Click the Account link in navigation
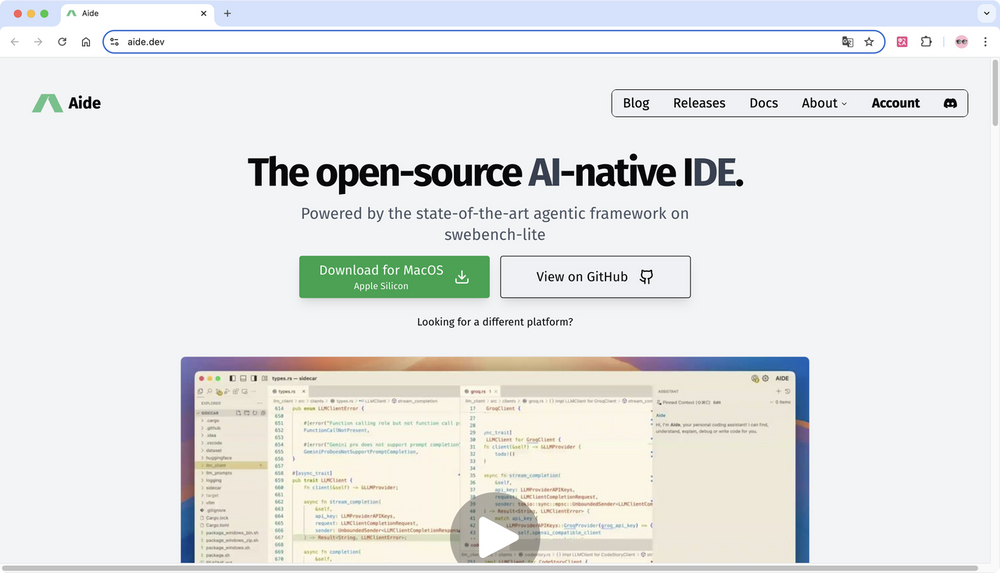The height and width of the screenshot is (573, 1000). point(895,103)
